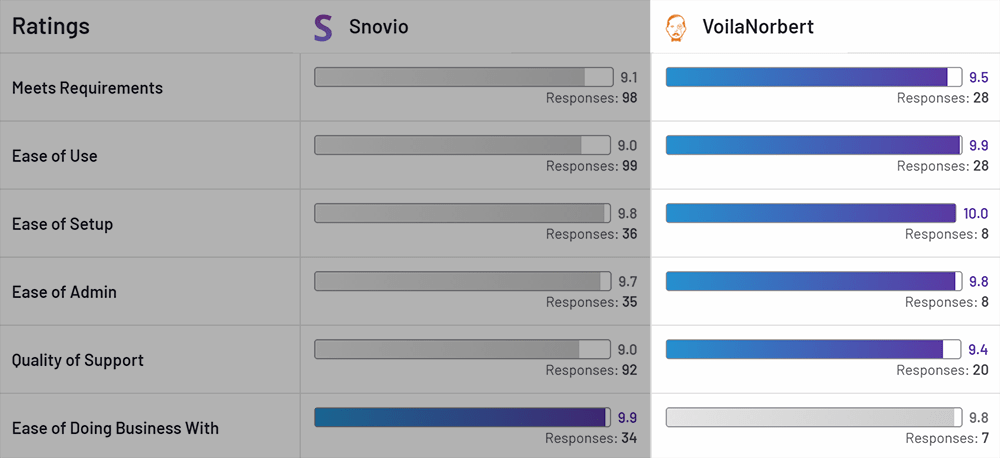Click VoilaNorbert's 10.0 Ease of Setup score

tap(975, 214)
